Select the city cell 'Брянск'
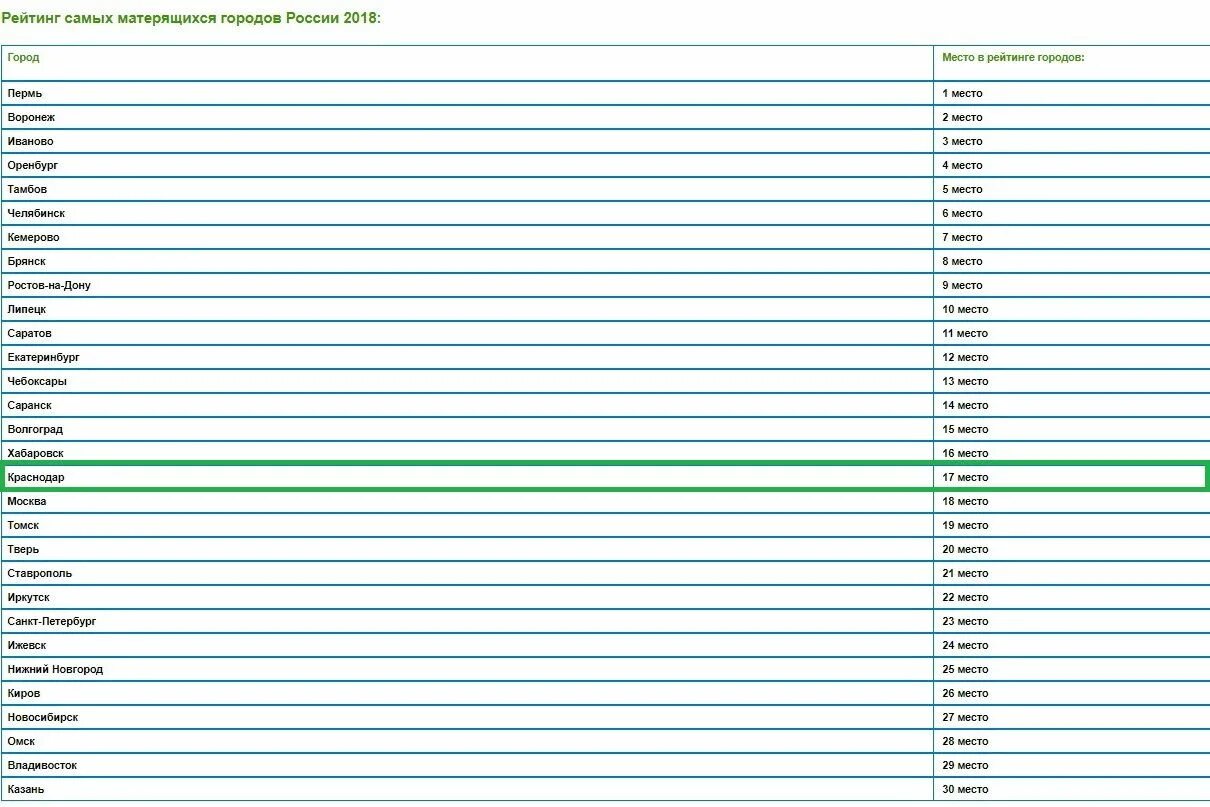Viewport: 1210px width, 807px height. 467,261
